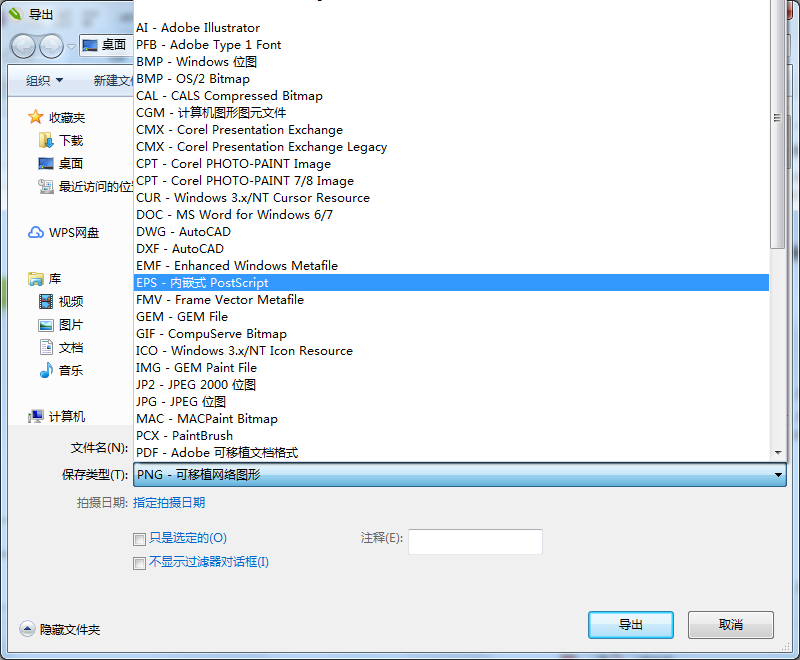Image resolution: width=800 pixels, height=660 pixels.
Task: Open the 组织 dropdown menu
Action: [x=44, y=81]
